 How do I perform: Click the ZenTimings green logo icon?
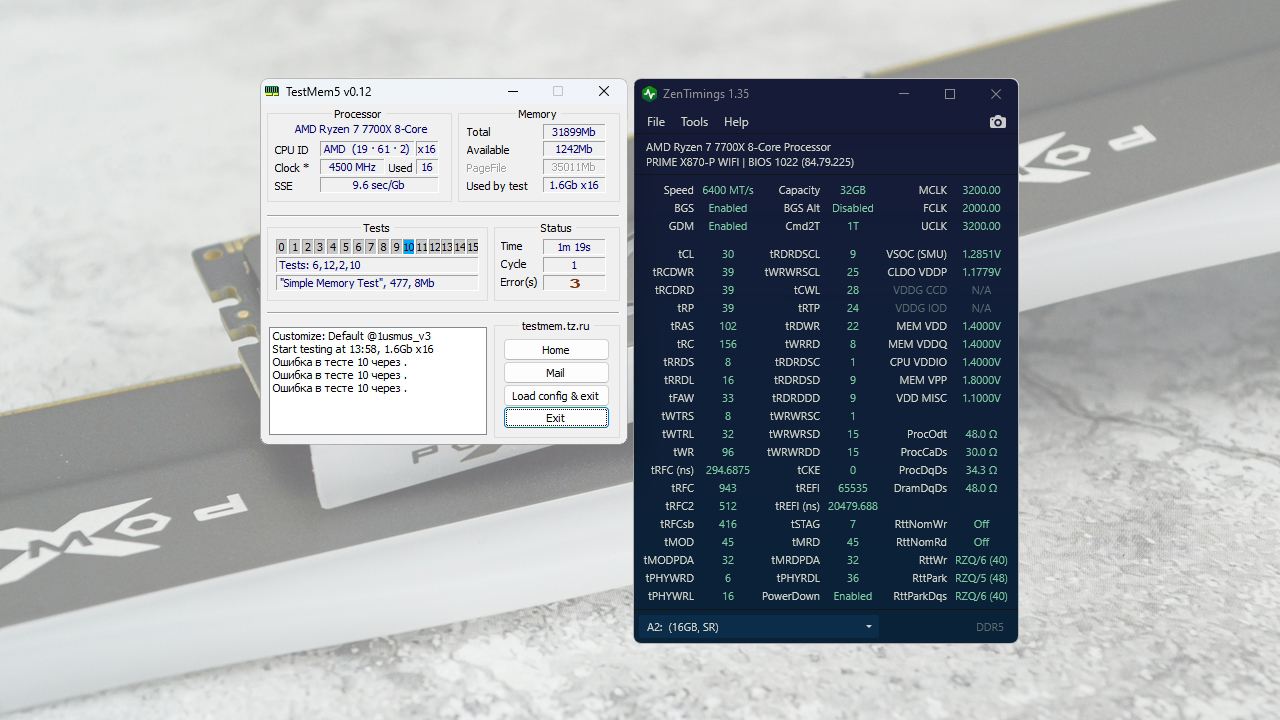pyautogui.click(x=650, y=94)
